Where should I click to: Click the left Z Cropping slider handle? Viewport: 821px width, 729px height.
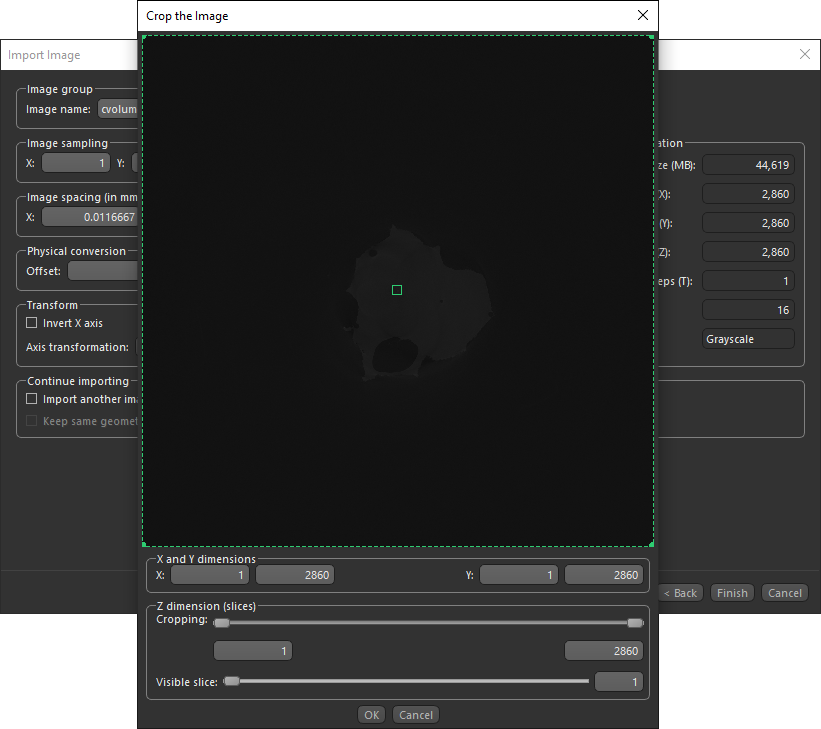[x=222, y=623]
